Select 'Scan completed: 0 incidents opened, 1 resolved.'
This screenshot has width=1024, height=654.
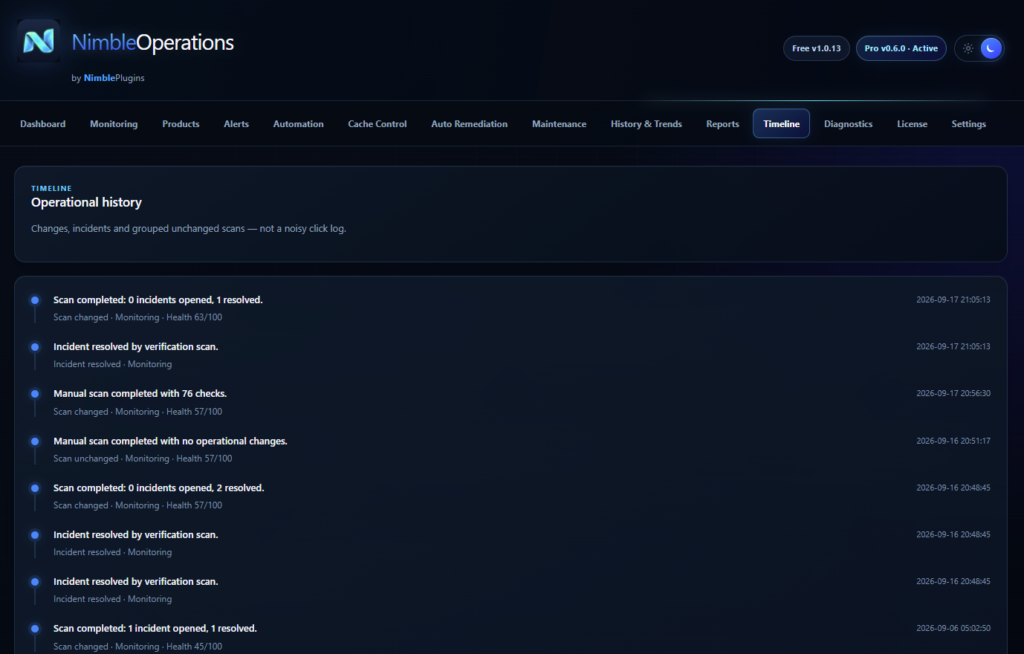point(158,300)
